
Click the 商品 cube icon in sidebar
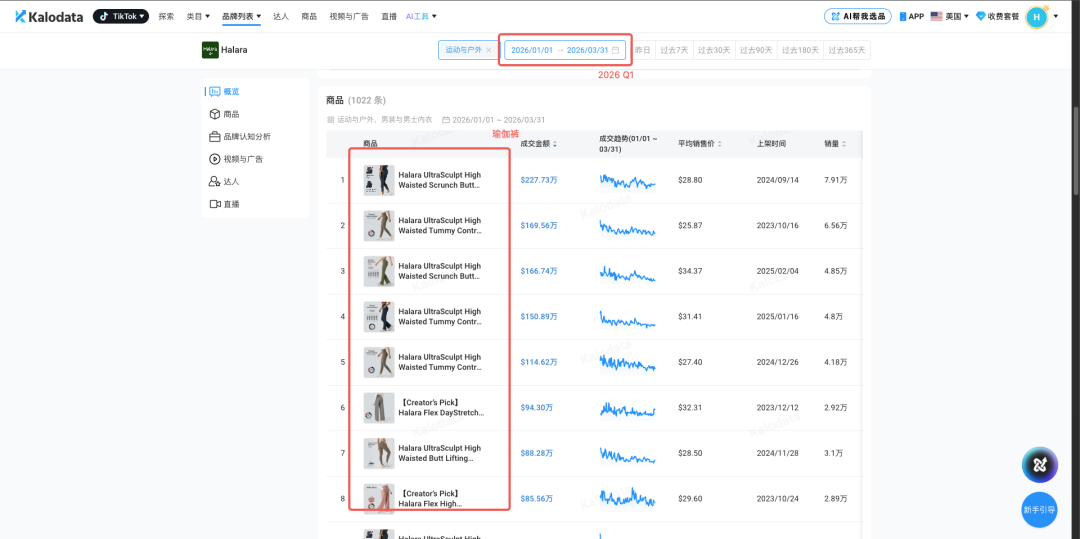tap(214, 114)
